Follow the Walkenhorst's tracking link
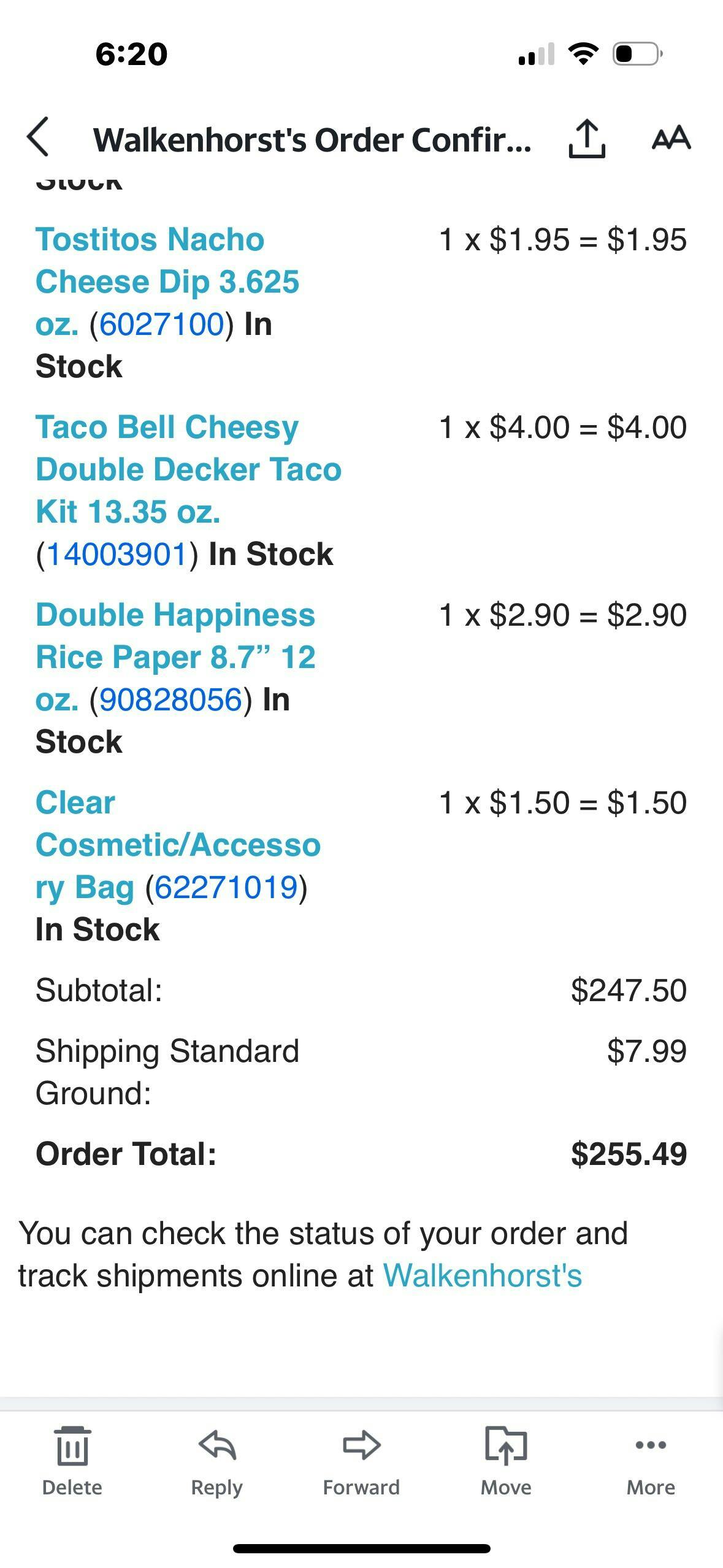 click(482, 1275)
